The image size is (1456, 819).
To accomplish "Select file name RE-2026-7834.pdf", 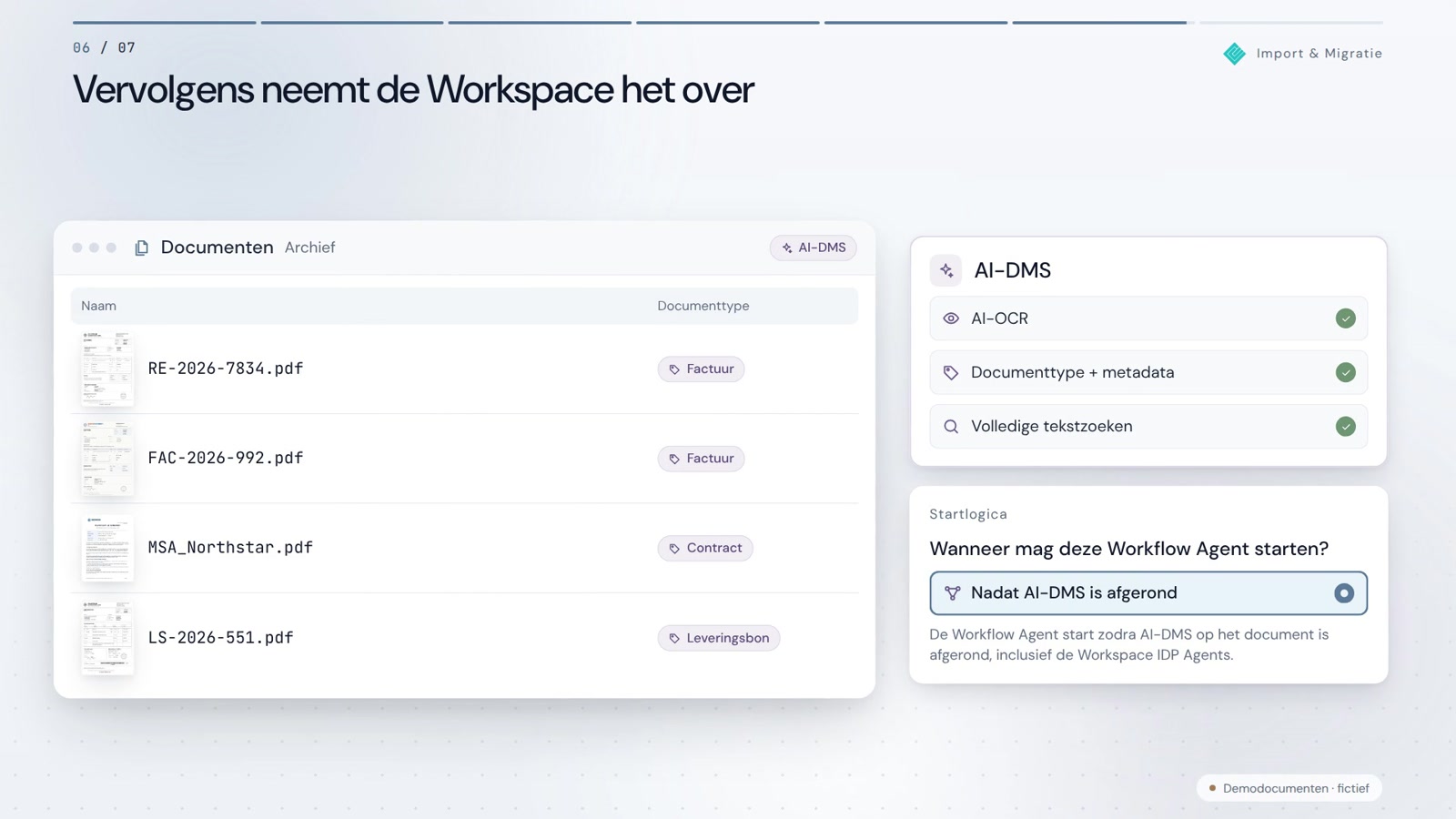I will pyautogui.click(x=226, y=369).
